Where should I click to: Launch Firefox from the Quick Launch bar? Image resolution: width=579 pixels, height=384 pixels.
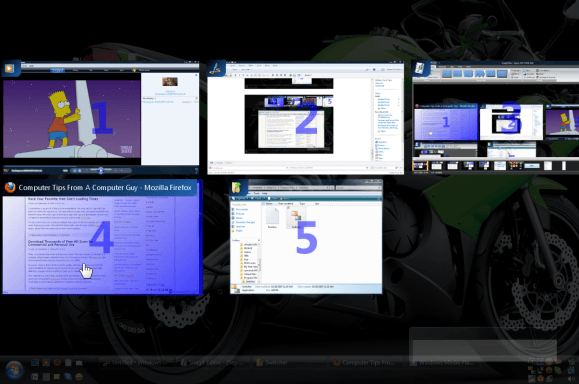point(57,363)
